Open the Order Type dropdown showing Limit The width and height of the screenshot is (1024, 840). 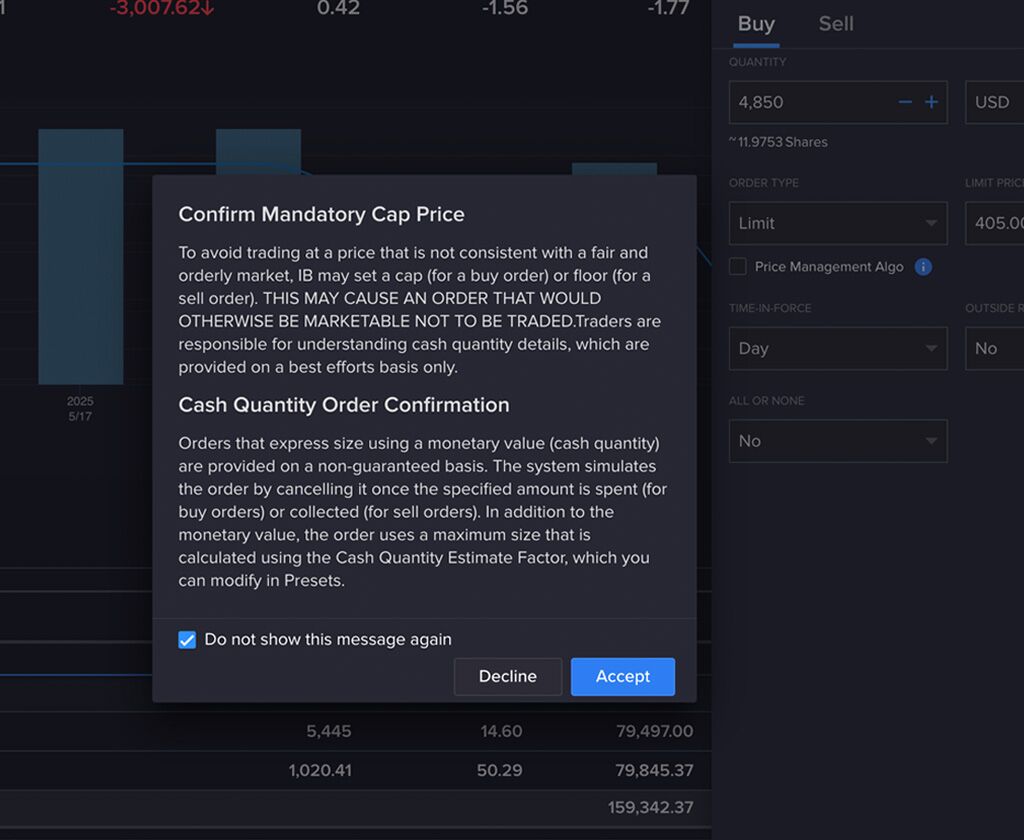(838, 223)
